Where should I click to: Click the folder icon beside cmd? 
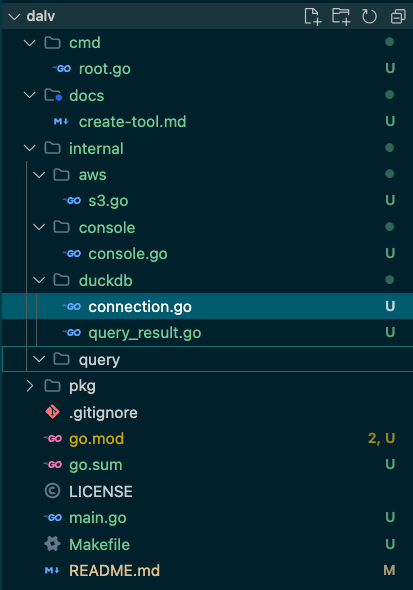[x=52, y=43]
